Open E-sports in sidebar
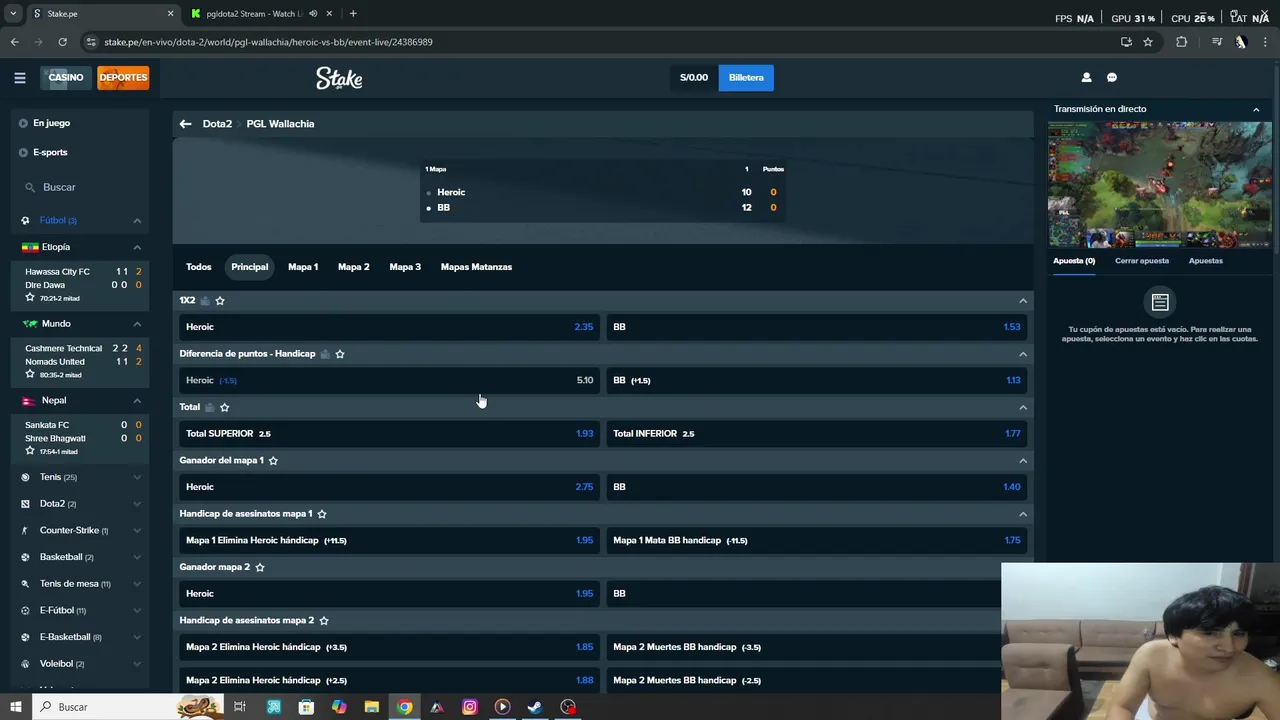This screenshot has width=1280, height=720. click(x=50, y=152)
